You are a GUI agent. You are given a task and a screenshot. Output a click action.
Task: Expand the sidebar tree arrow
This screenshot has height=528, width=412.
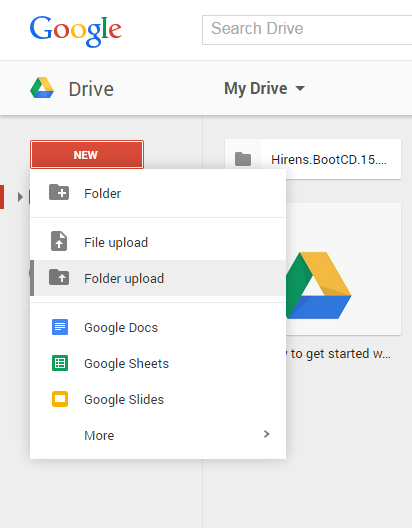pos(20,197)
